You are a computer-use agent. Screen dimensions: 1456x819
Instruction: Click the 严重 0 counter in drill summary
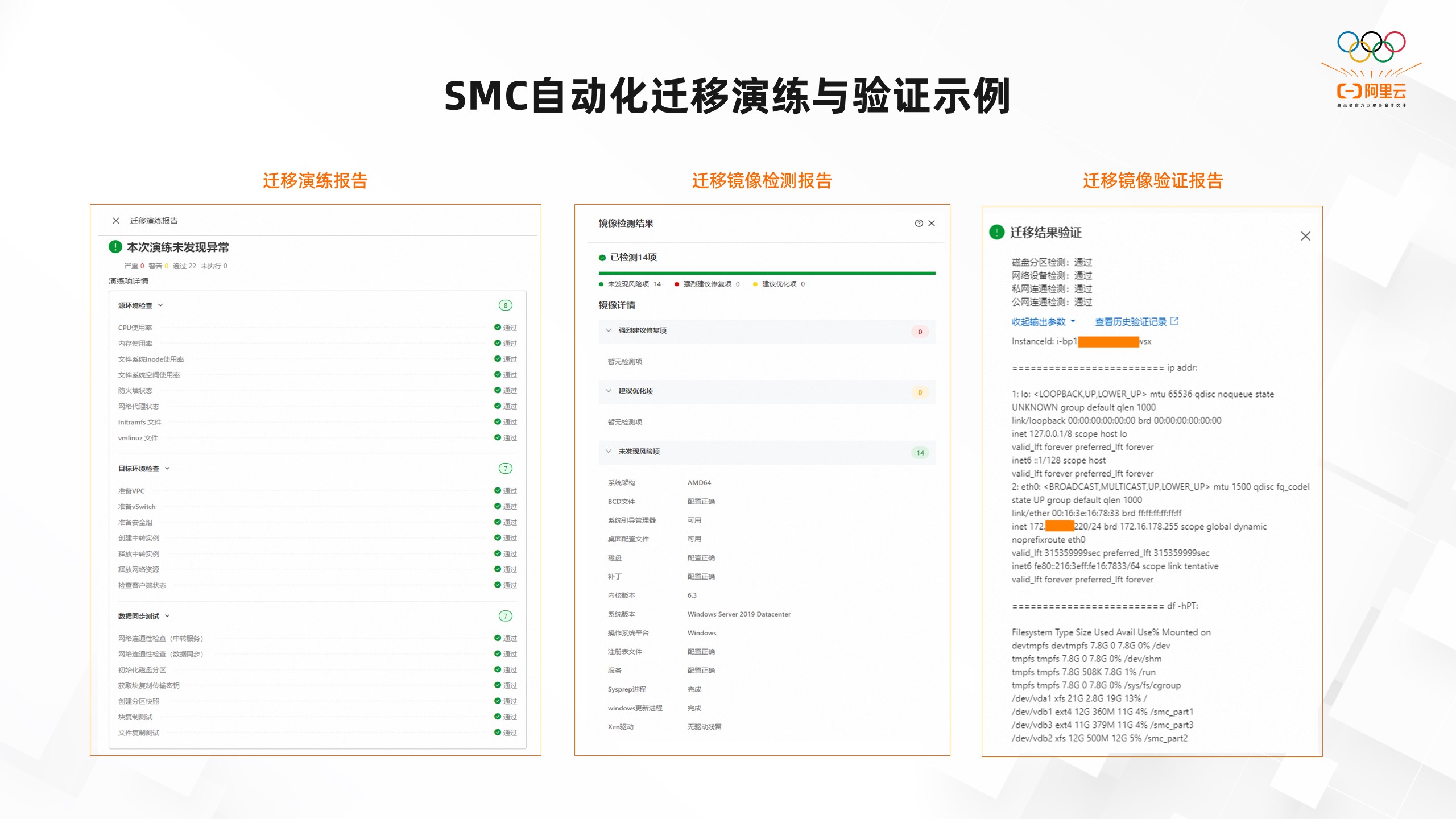134,266
